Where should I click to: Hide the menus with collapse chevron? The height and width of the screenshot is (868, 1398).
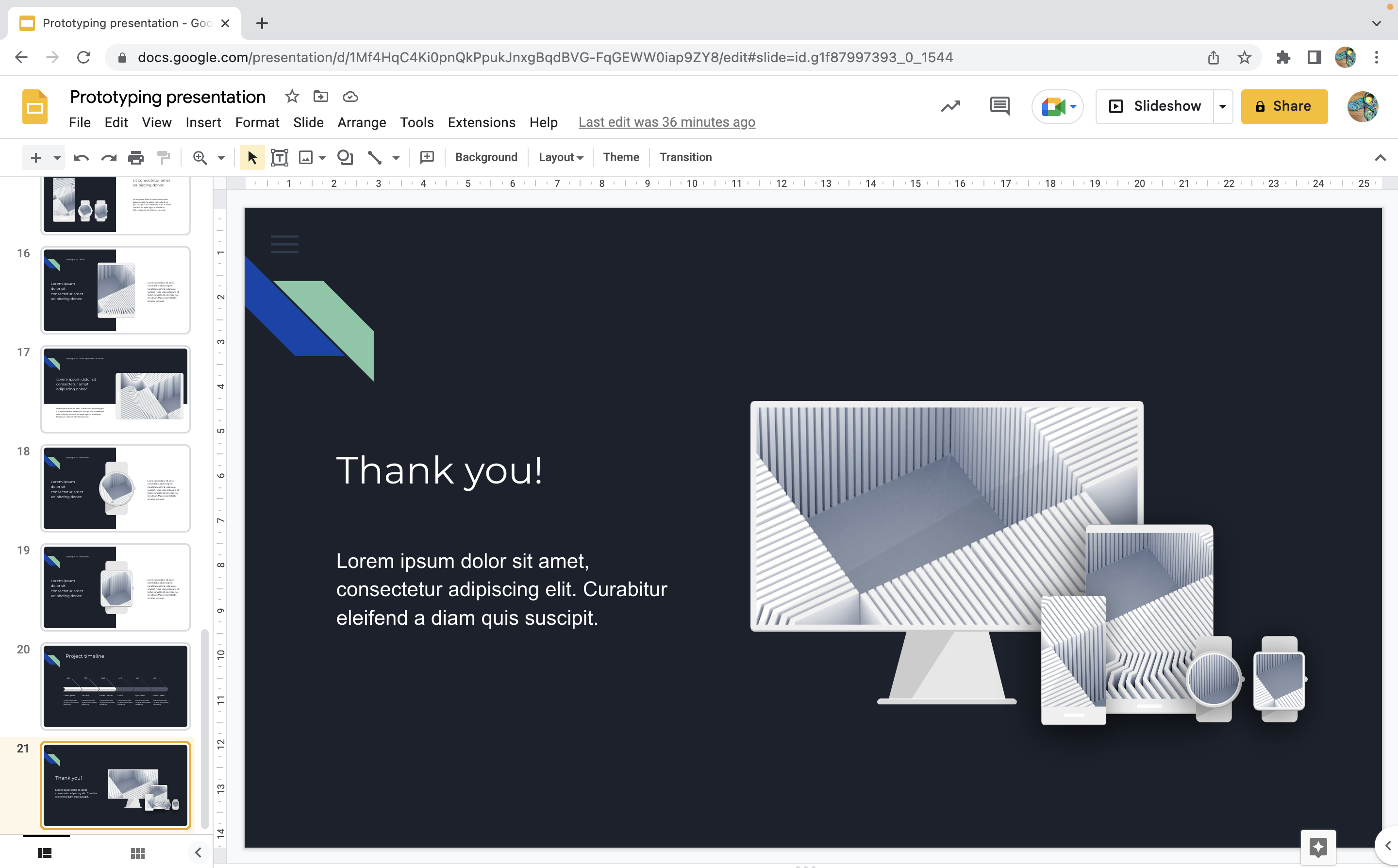(x=1380, y=157)
